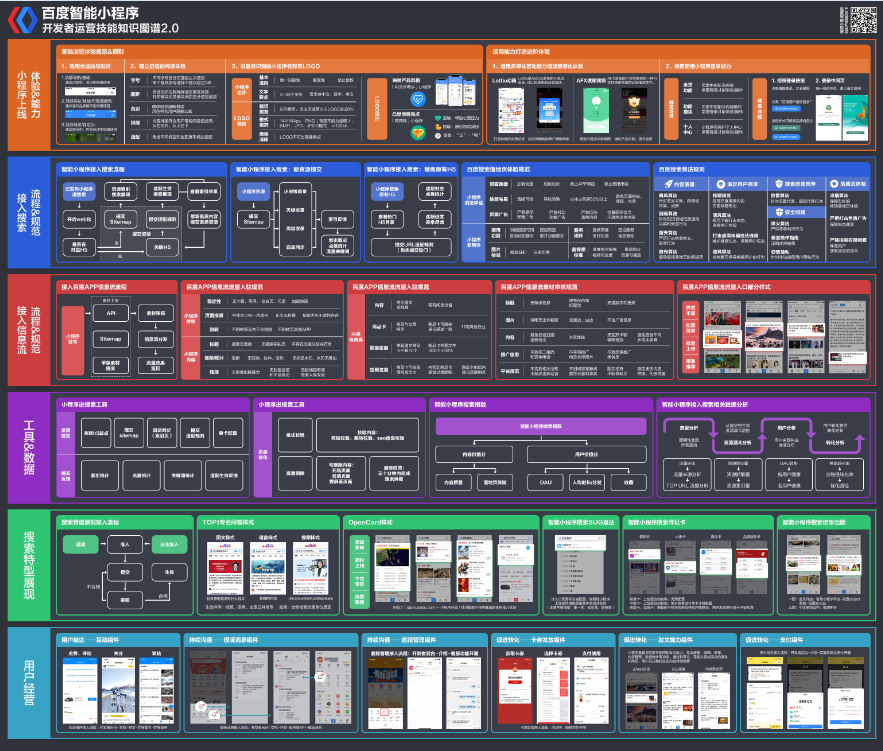Click the wide purple 智能小程序搜索指数 bar

pyautogui.click(x=541, y=426)
